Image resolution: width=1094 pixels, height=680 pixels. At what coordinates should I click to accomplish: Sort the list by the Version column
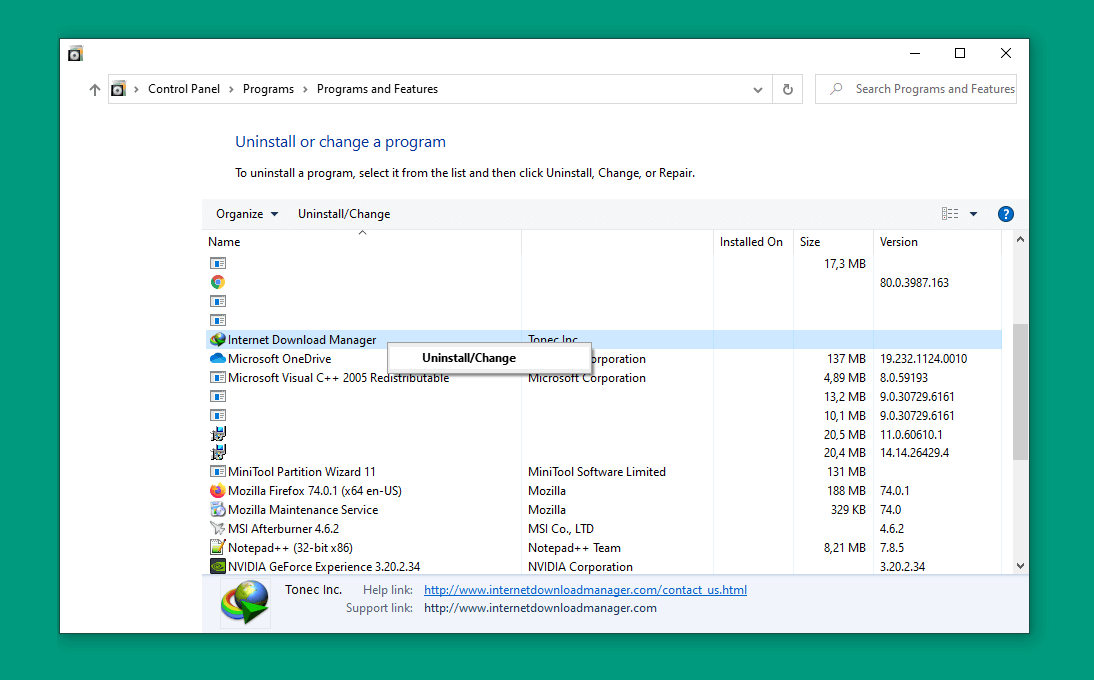[899, 242]
